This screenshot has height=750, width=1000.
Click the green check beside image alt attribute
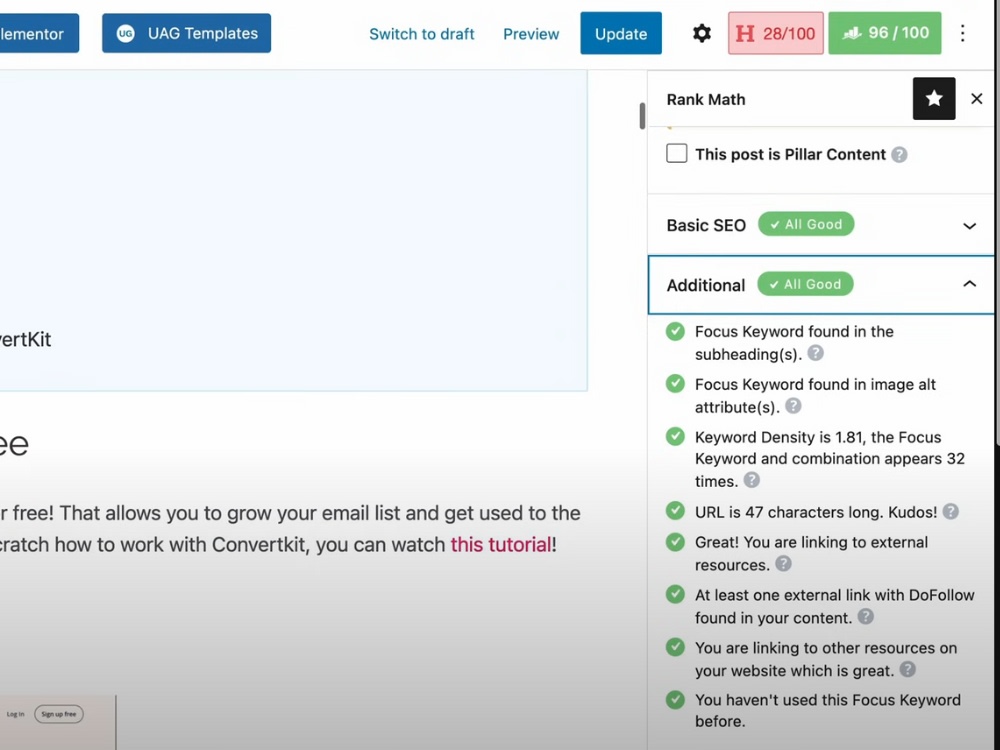click(x=675, y=384)
